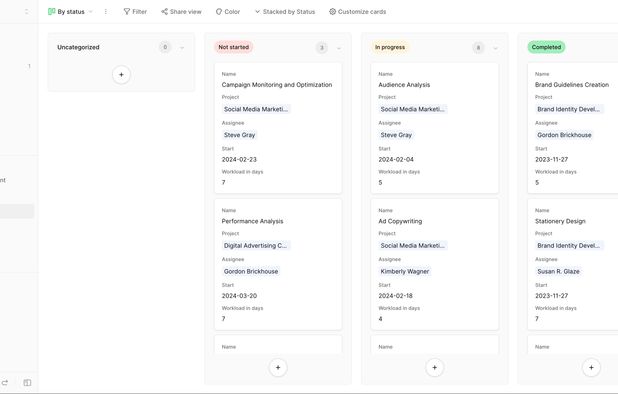Select the Not started status label
618x394 pixels.
point(234,47)
